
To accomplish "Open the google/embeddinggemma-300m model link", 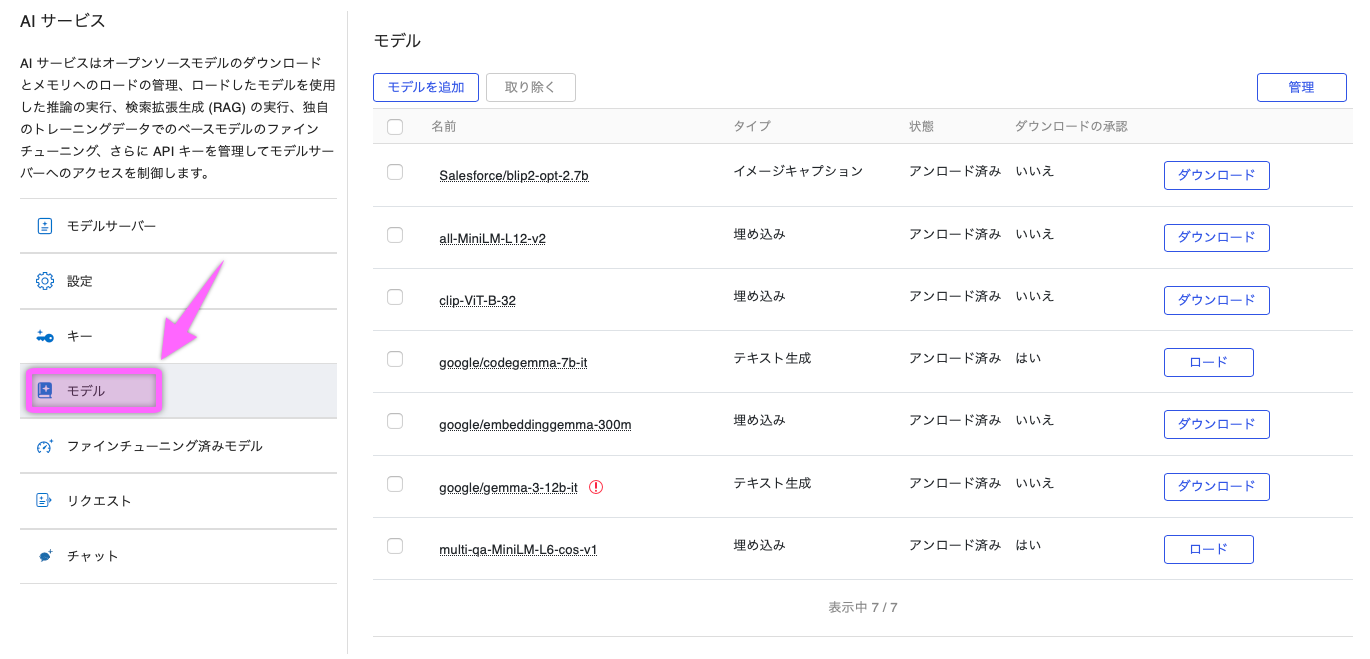I will point(535,425).
